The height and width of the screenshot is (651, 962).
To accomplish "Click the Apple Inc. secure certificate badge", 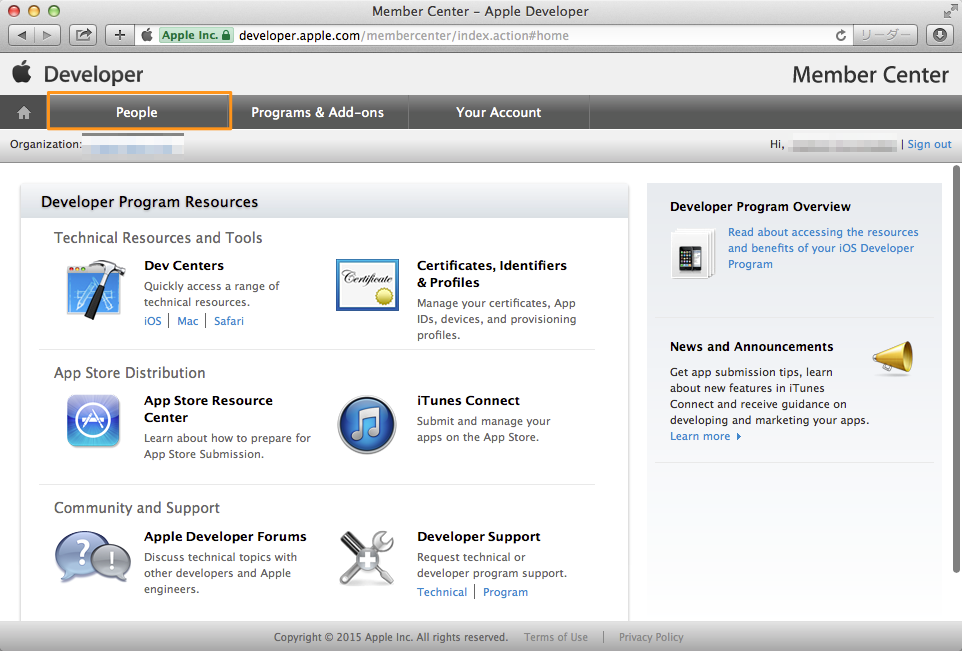I will pos(196,35).
